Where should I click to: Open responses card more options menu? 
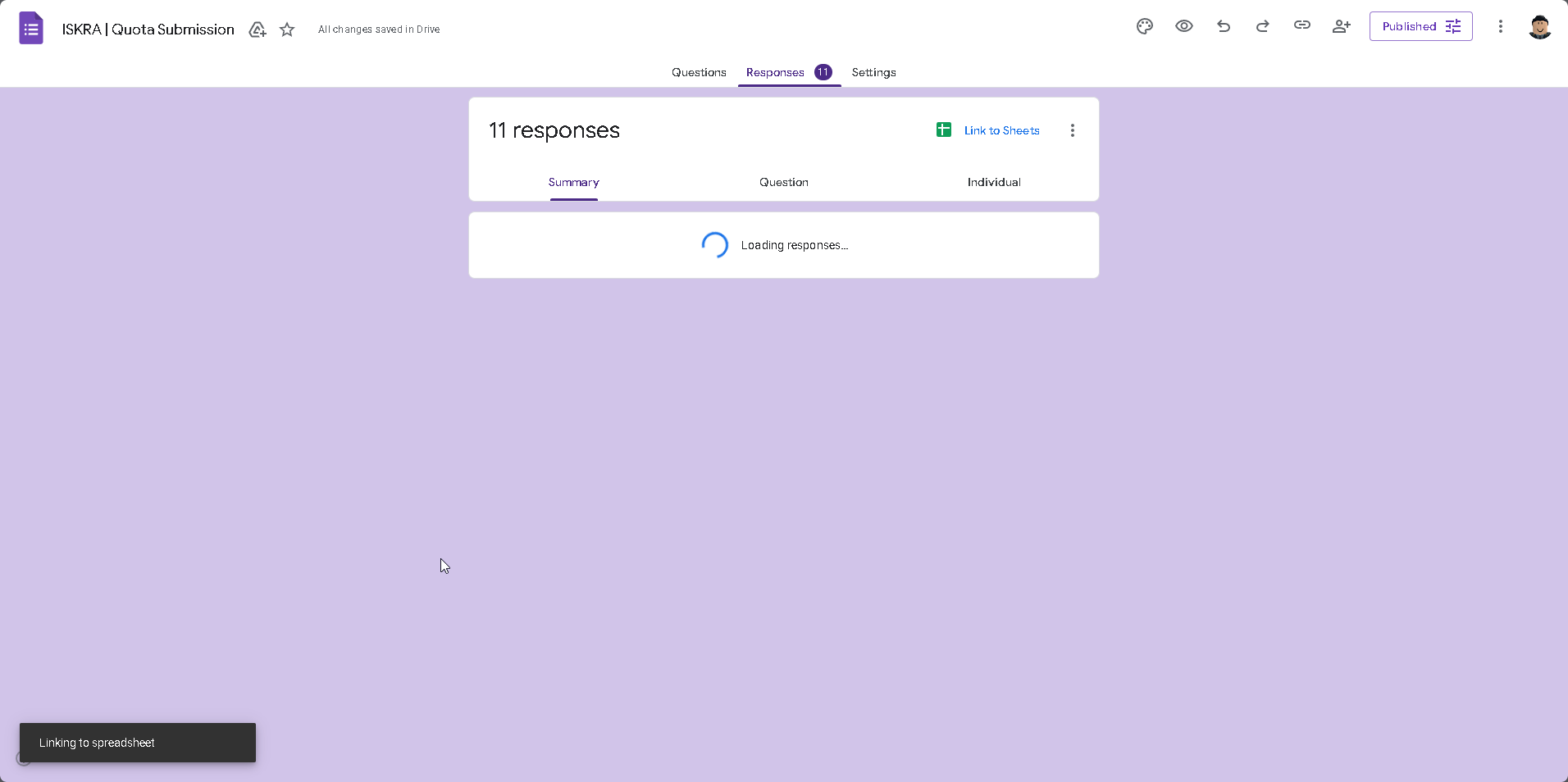pos(1073,130)
